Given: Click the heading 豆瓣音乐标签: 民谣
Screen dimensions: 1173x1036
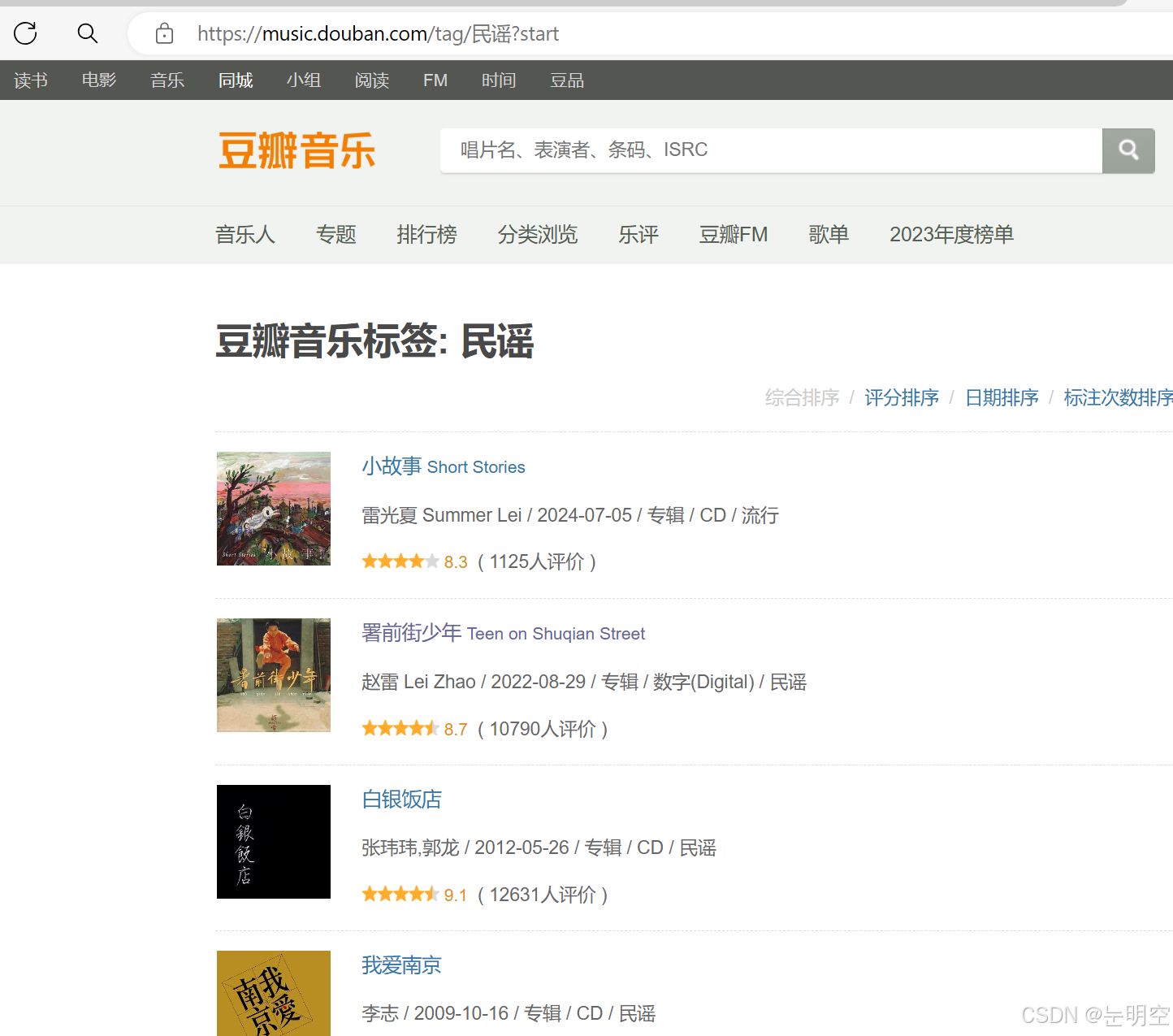Looking at the screenshot, I should click(374, 341).
